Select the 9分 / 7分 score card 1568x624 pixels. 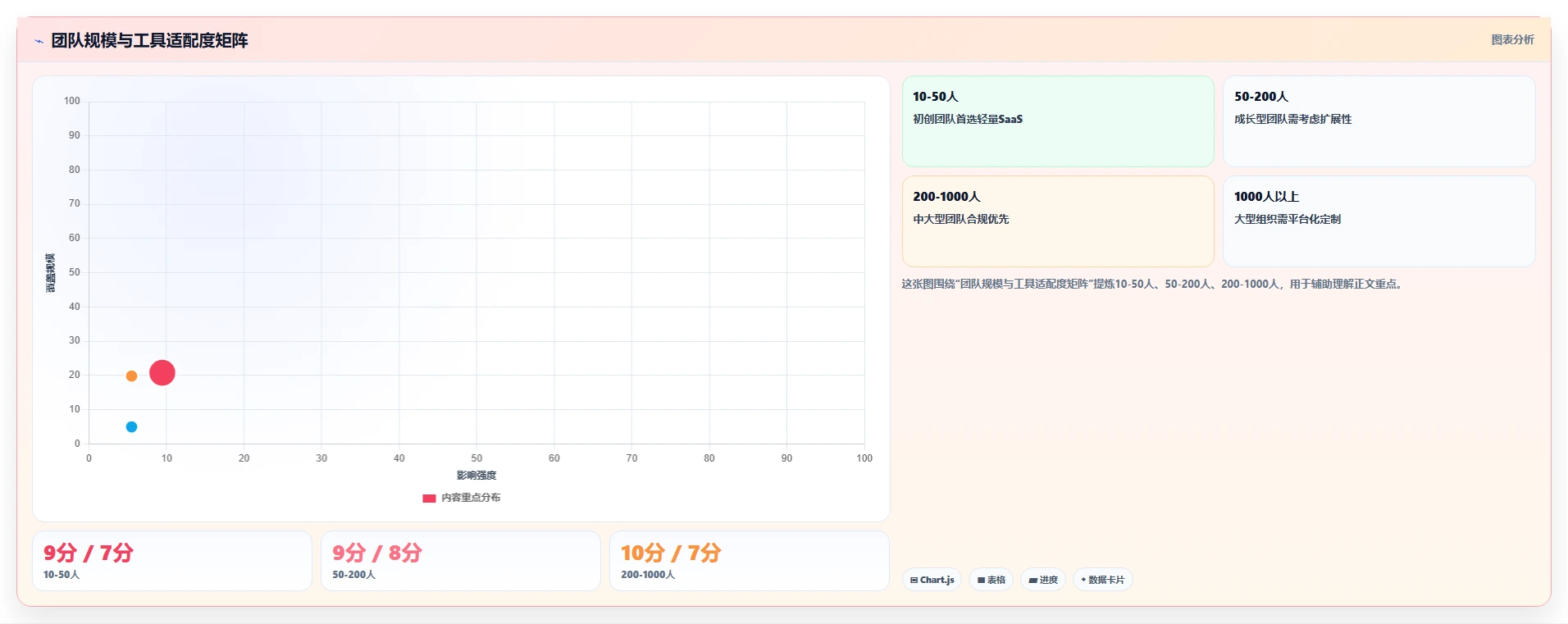click(x=172, y=561)
